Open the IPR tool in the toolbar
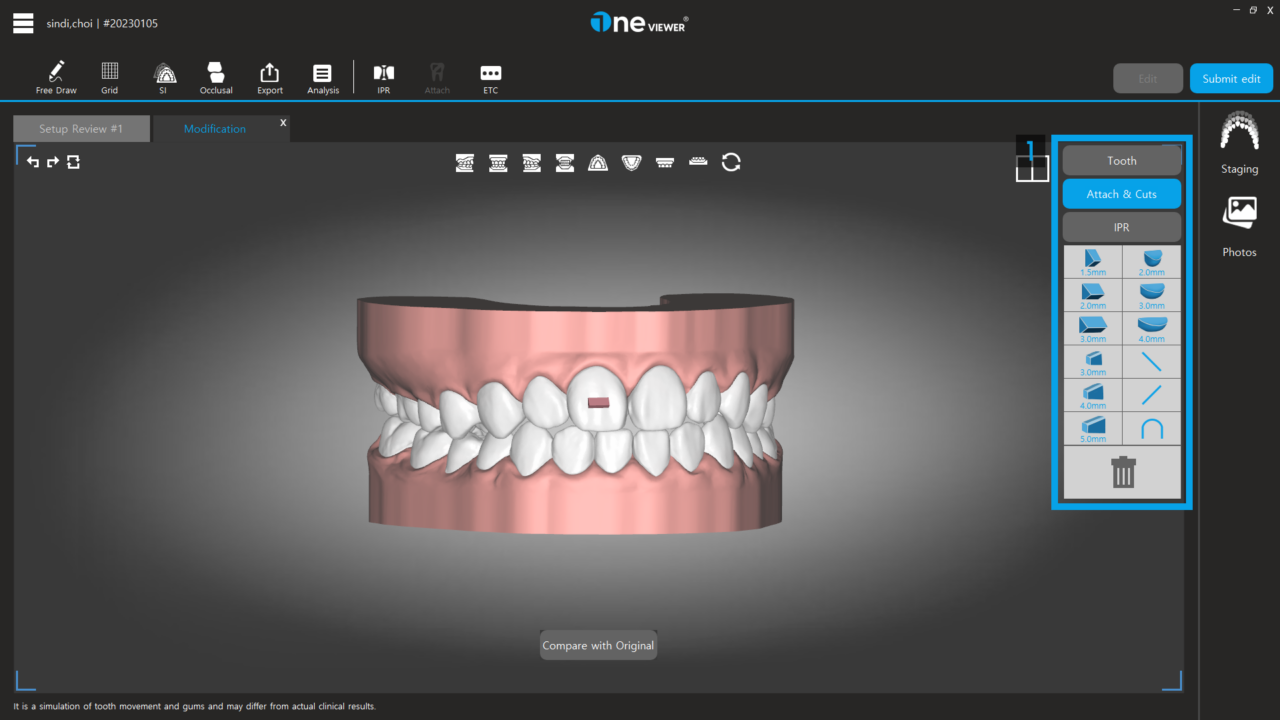This screenshot has height=720, width=1280. click(x=383, y=75)
